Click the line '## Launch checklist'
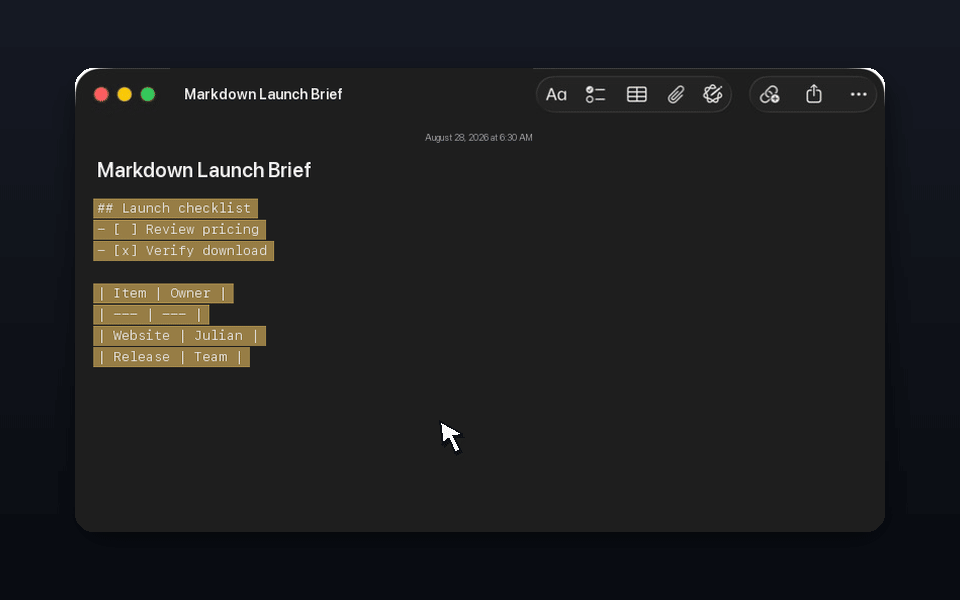Screen dimensions: 960x600 coord(175,208)
